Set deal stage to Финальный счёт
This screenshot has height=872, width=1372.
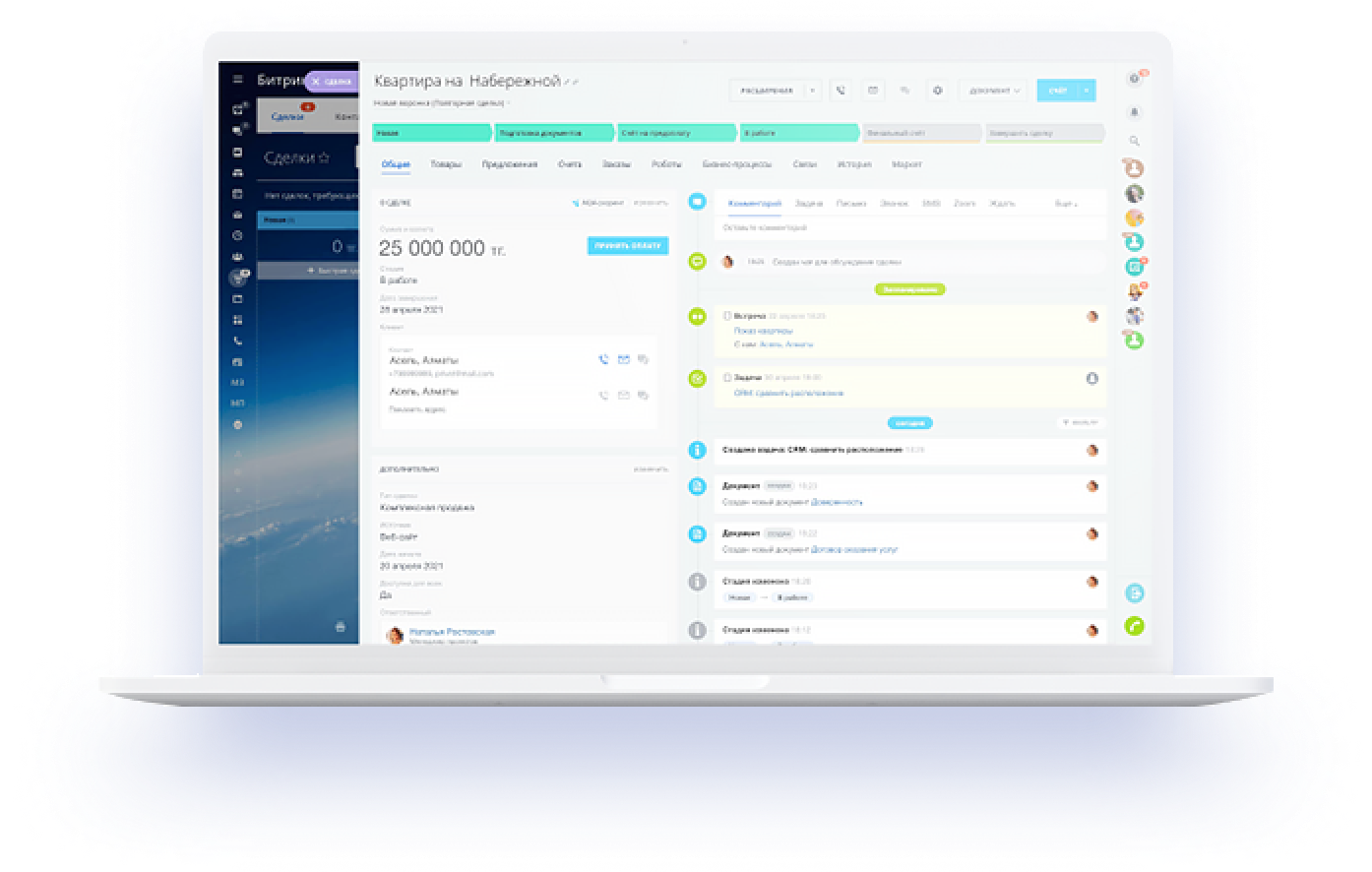[920, 133]
